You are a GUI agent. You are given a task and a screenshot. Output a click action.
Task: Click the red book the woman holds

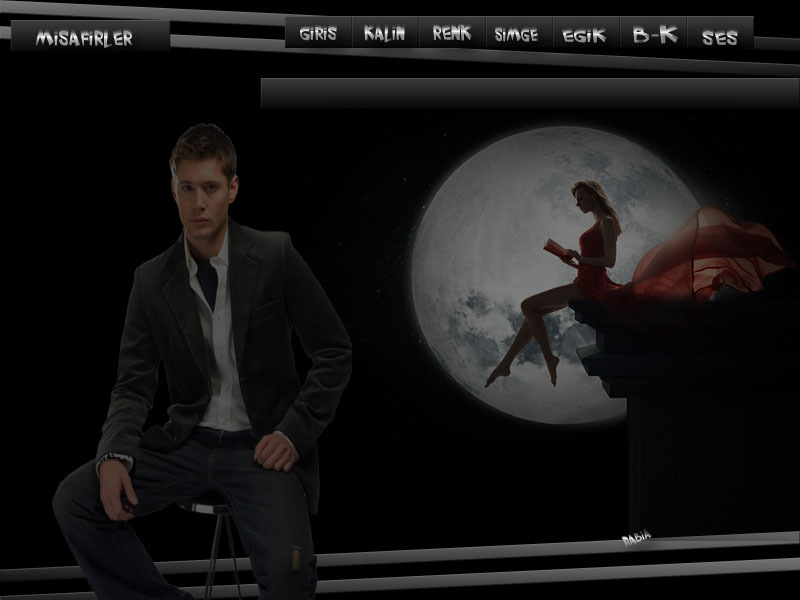pyautogui.click(x=557, y=250)
